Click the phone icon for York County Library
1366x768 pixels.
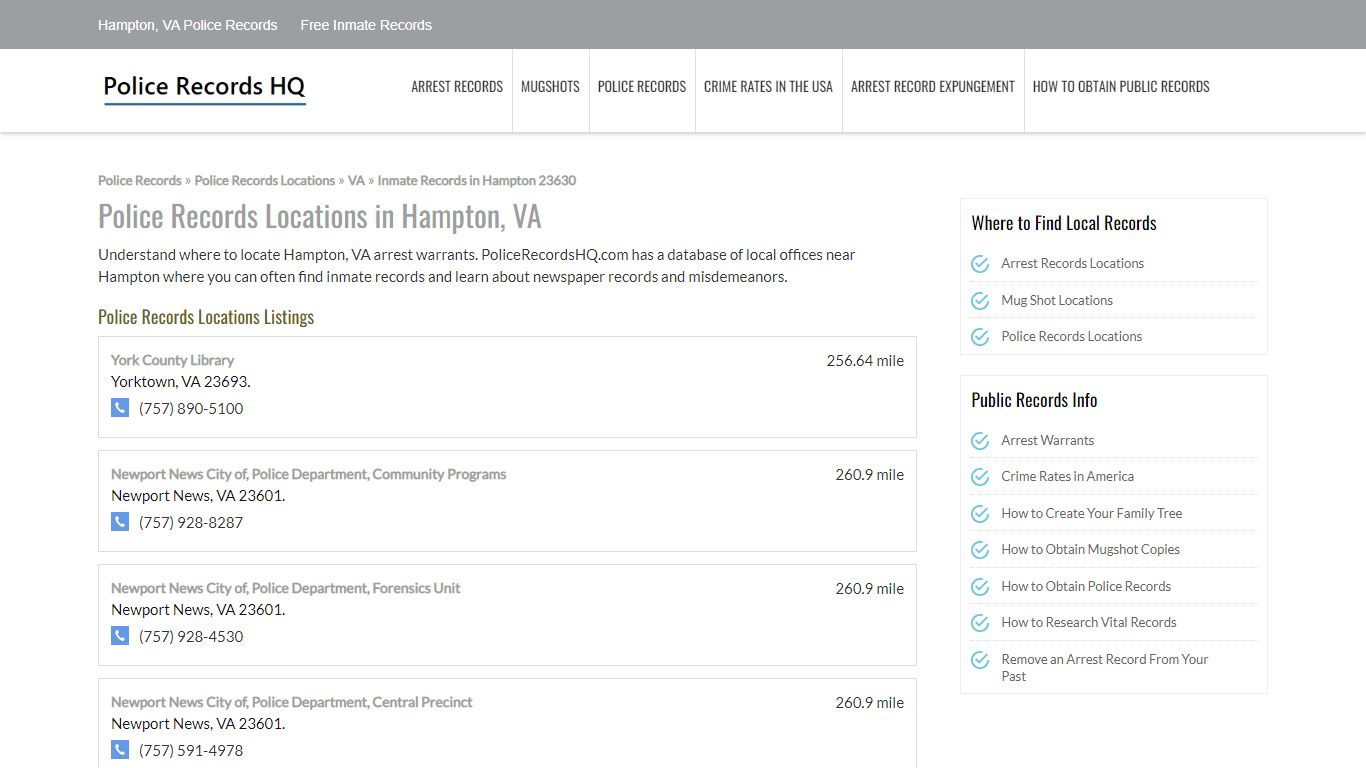[120, 407]
